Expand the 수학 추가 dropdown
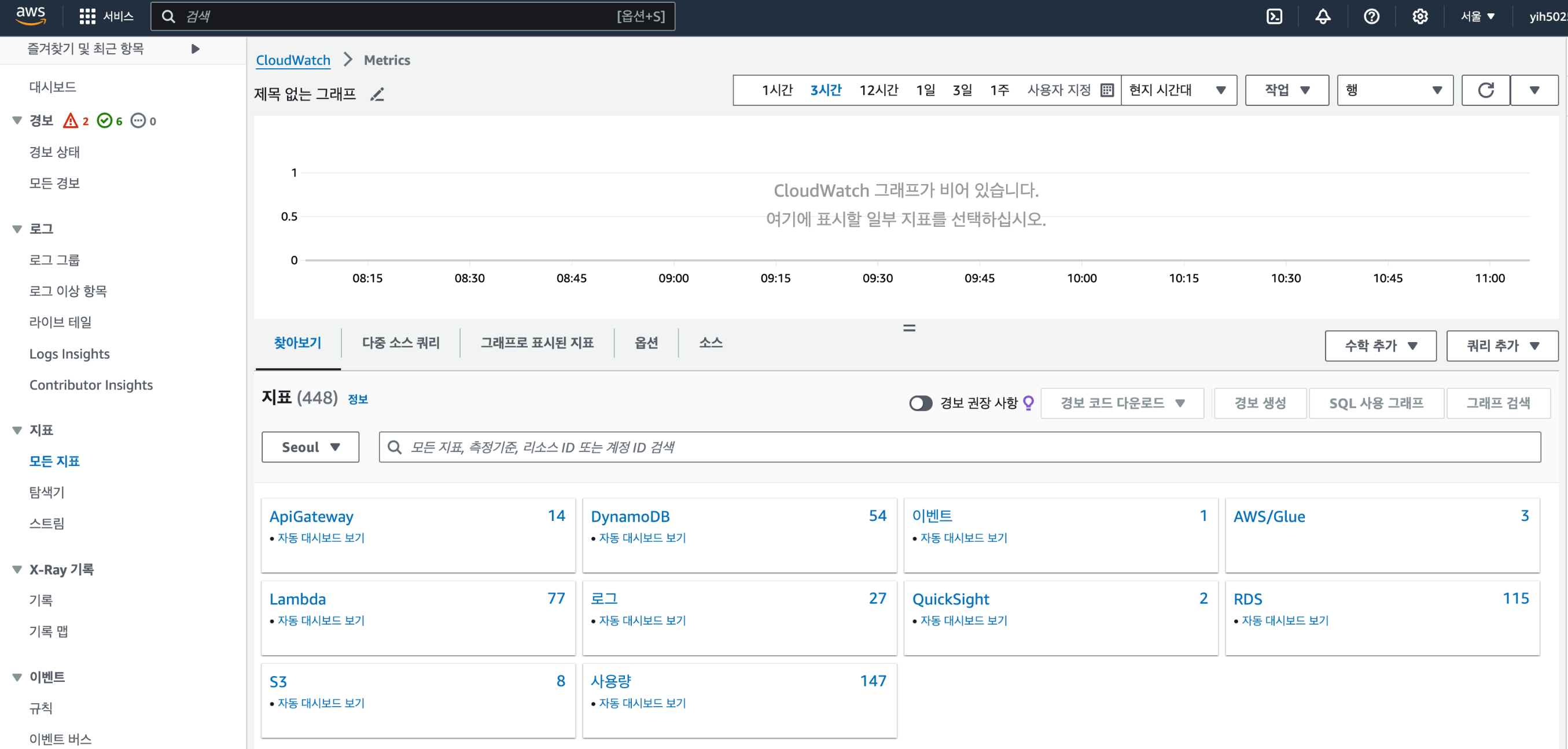Image resolution: width=1568 pixels, height=749 pixels. tap(1380, 346)
